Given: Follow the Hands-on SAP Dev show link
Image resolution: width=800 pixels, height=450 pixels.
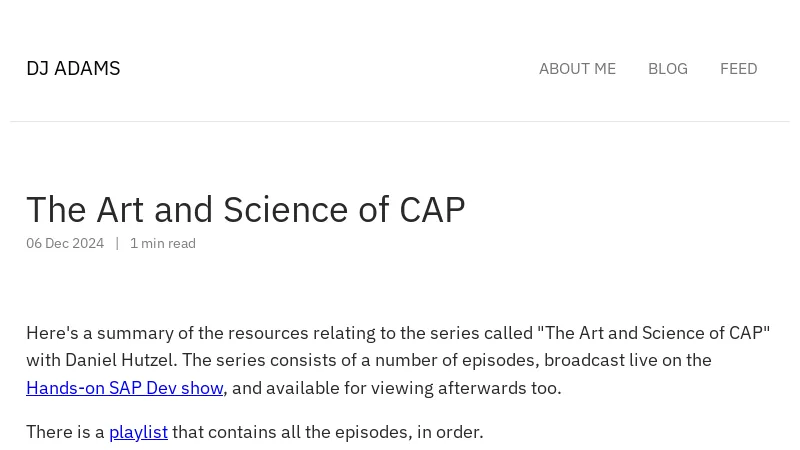Looking at the screenshot, I should (124, 388).
